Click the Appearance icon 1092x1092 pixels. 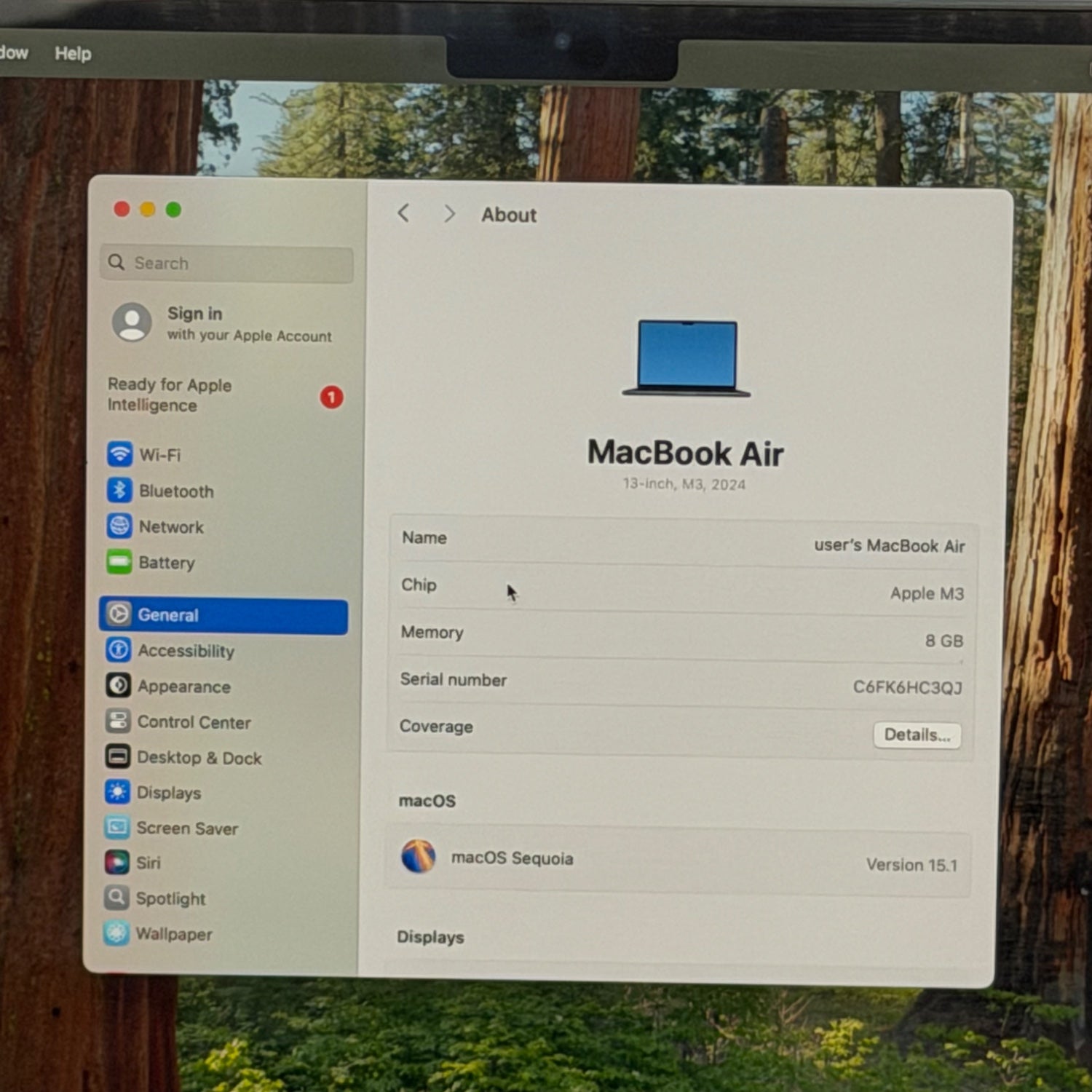[118, 685]
